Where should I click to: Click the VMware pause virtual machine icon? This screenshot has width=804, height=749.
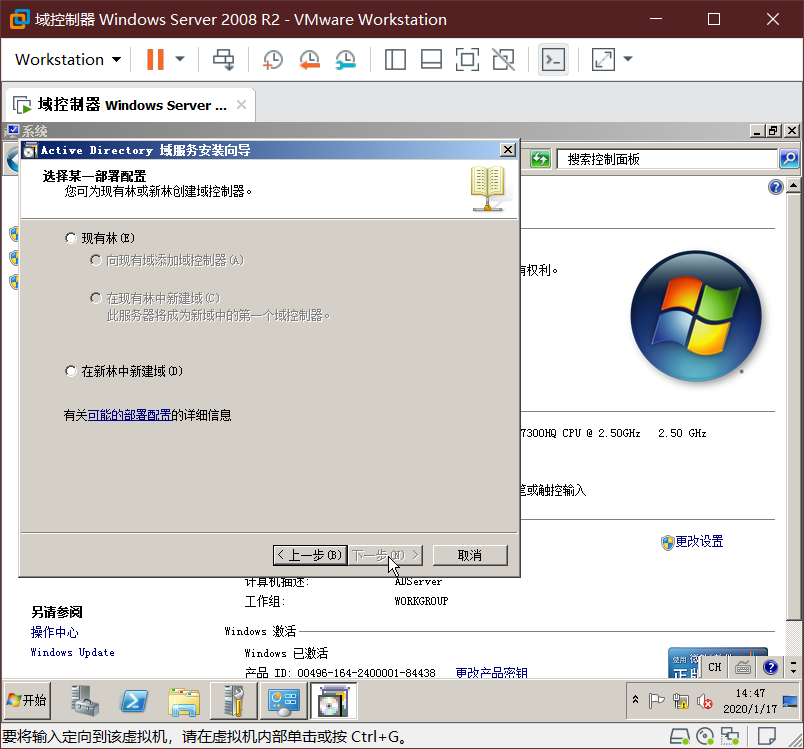click(155, 59)
